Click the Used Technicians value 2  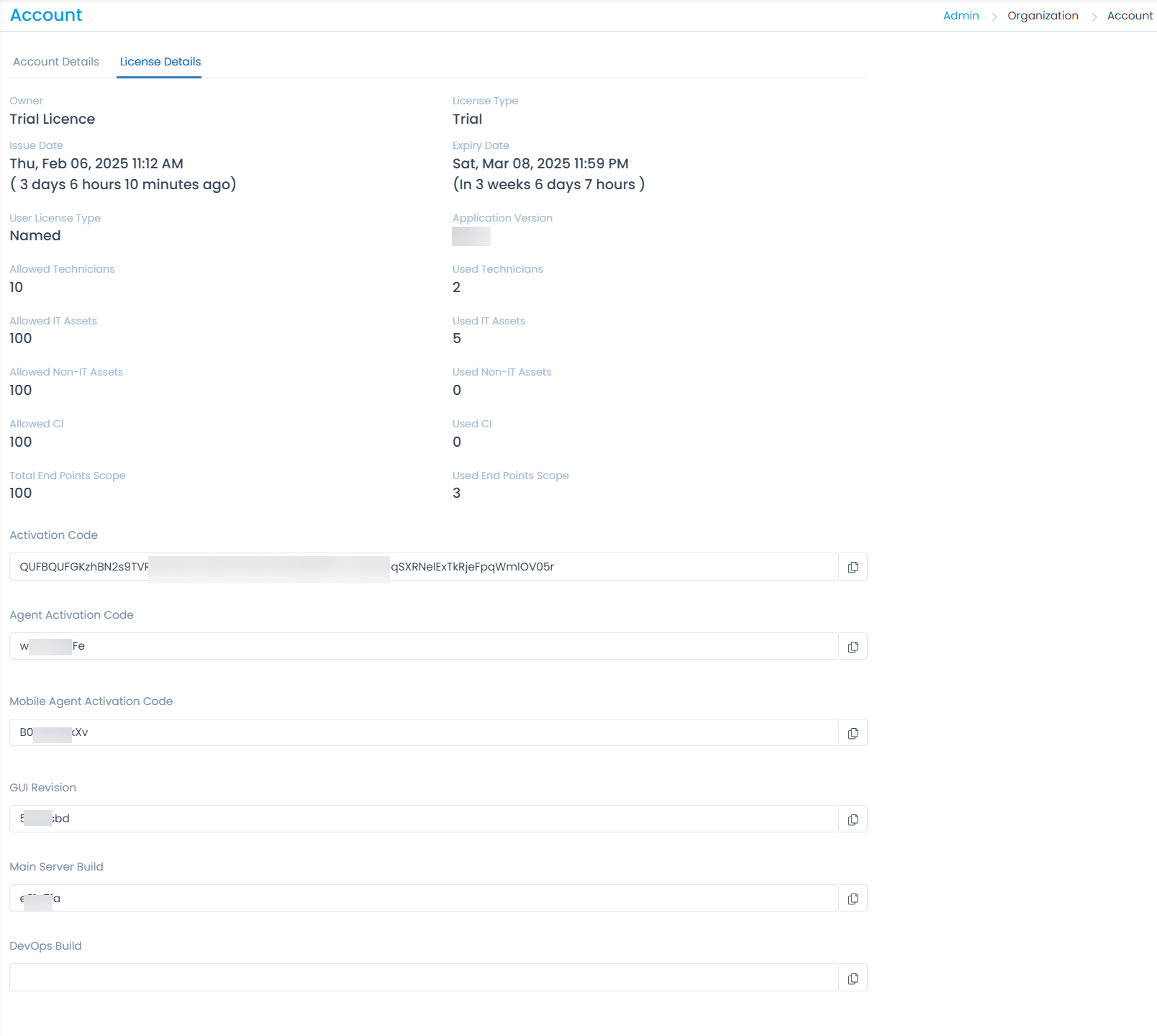pyautogui.click(x=456, y=287)
